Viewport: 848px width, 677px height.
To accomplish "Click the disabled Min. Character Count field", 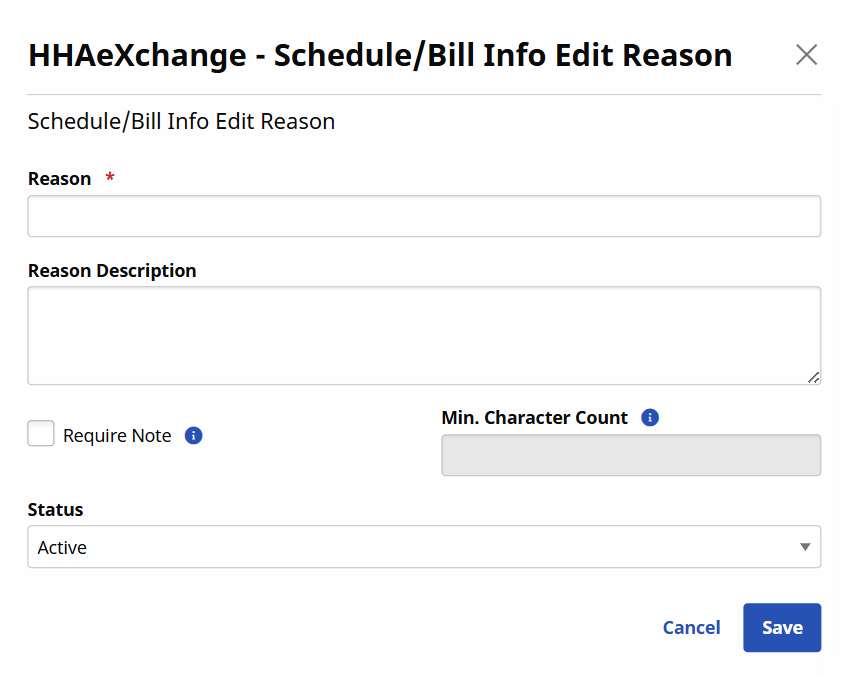I will (x=630, y=455).
